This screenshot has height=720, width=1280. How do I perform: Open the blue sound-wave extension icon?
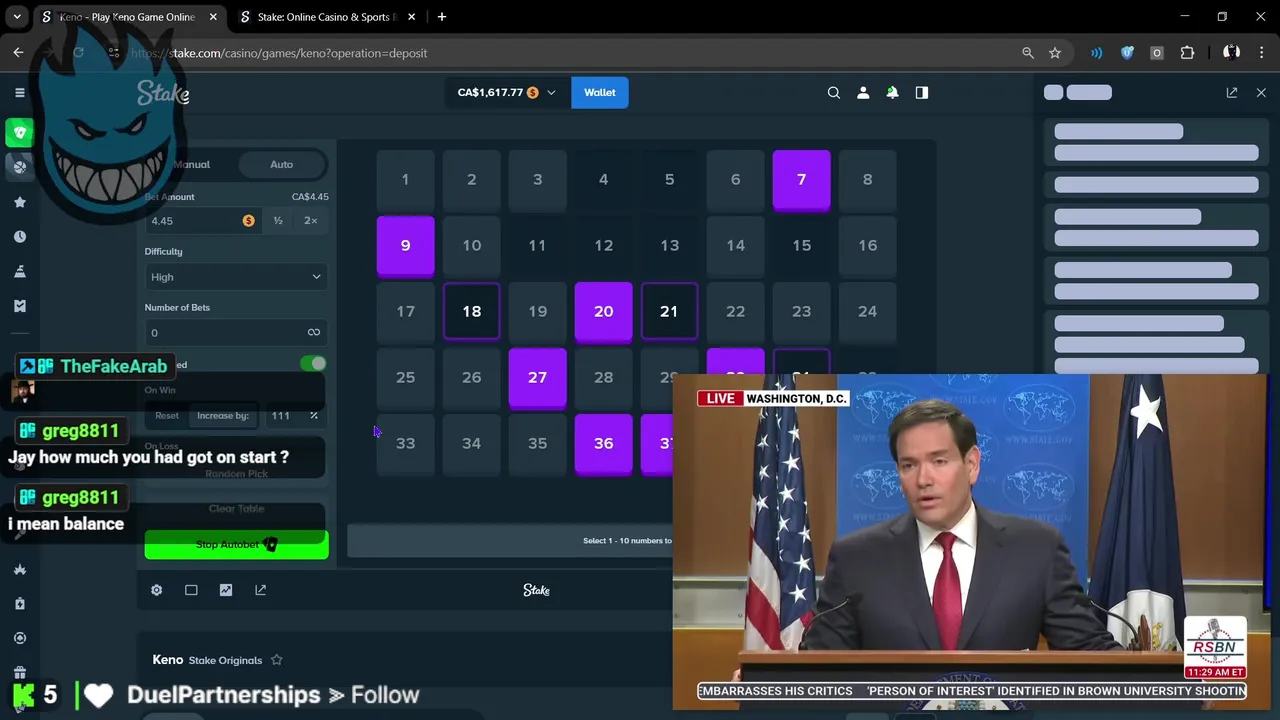click(1097, 53)
